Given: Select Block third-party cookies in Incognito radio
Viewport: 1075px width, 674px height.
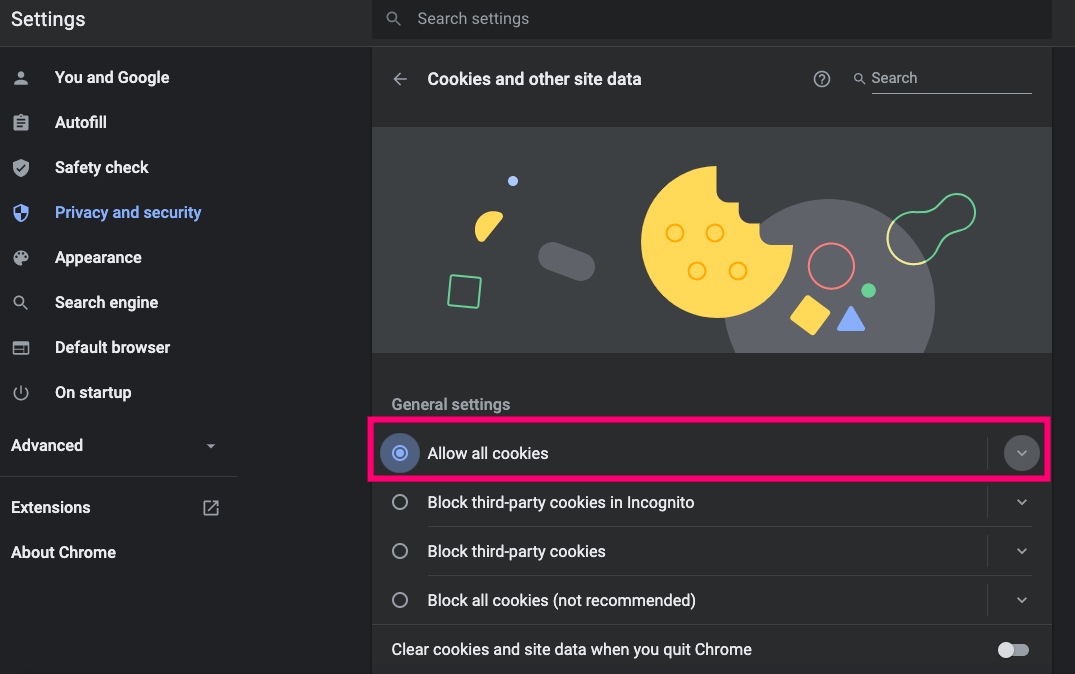Looking at the screenshot, I should [400, 503].
